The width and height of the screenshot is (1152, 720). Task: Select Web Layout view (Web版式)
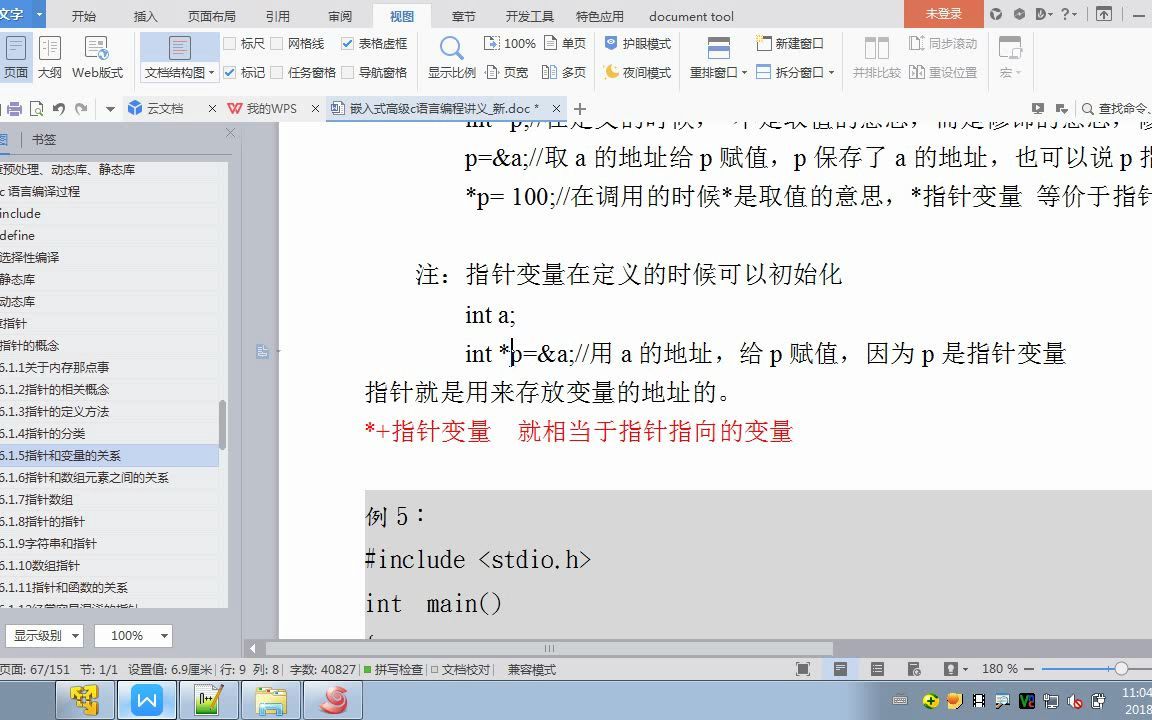tap(96, 55)
